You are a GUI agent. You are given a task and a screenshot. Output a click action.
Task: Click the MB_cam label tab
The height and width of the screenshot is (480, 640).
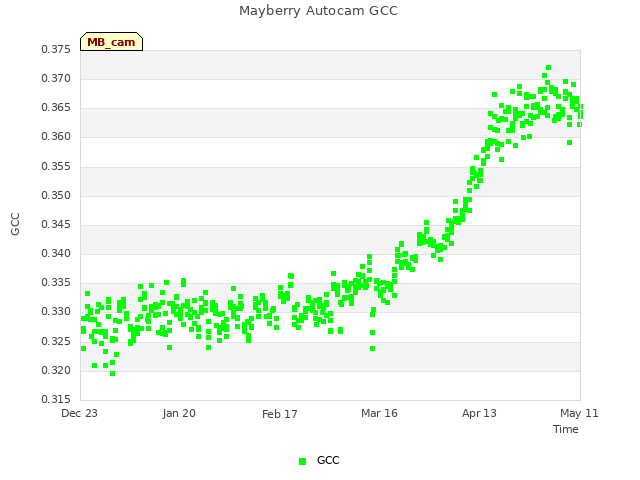click(111, 42)
